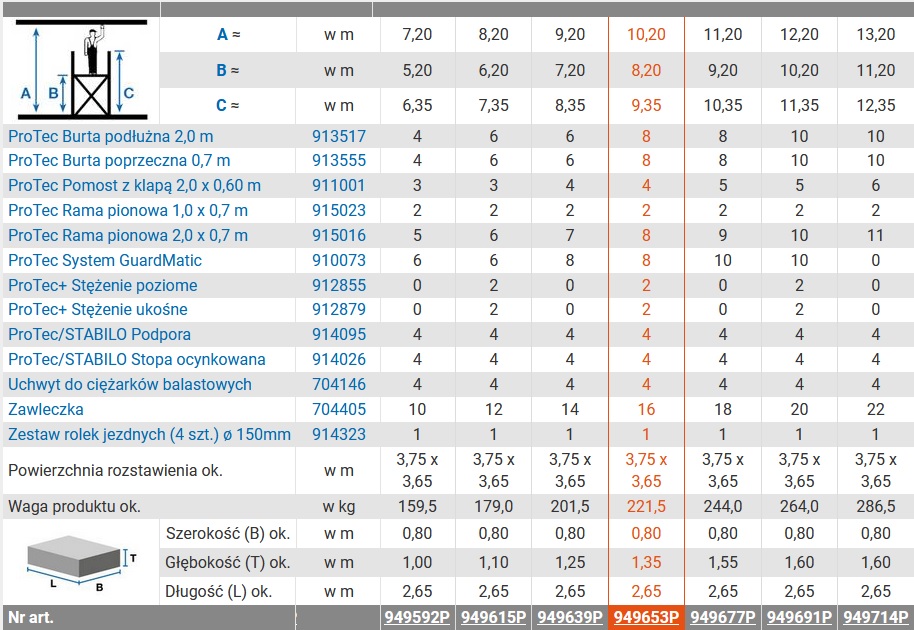The height and width of the screenshot is (630, 914).
Task: Open article number 914095
Action: coord(339,335)
